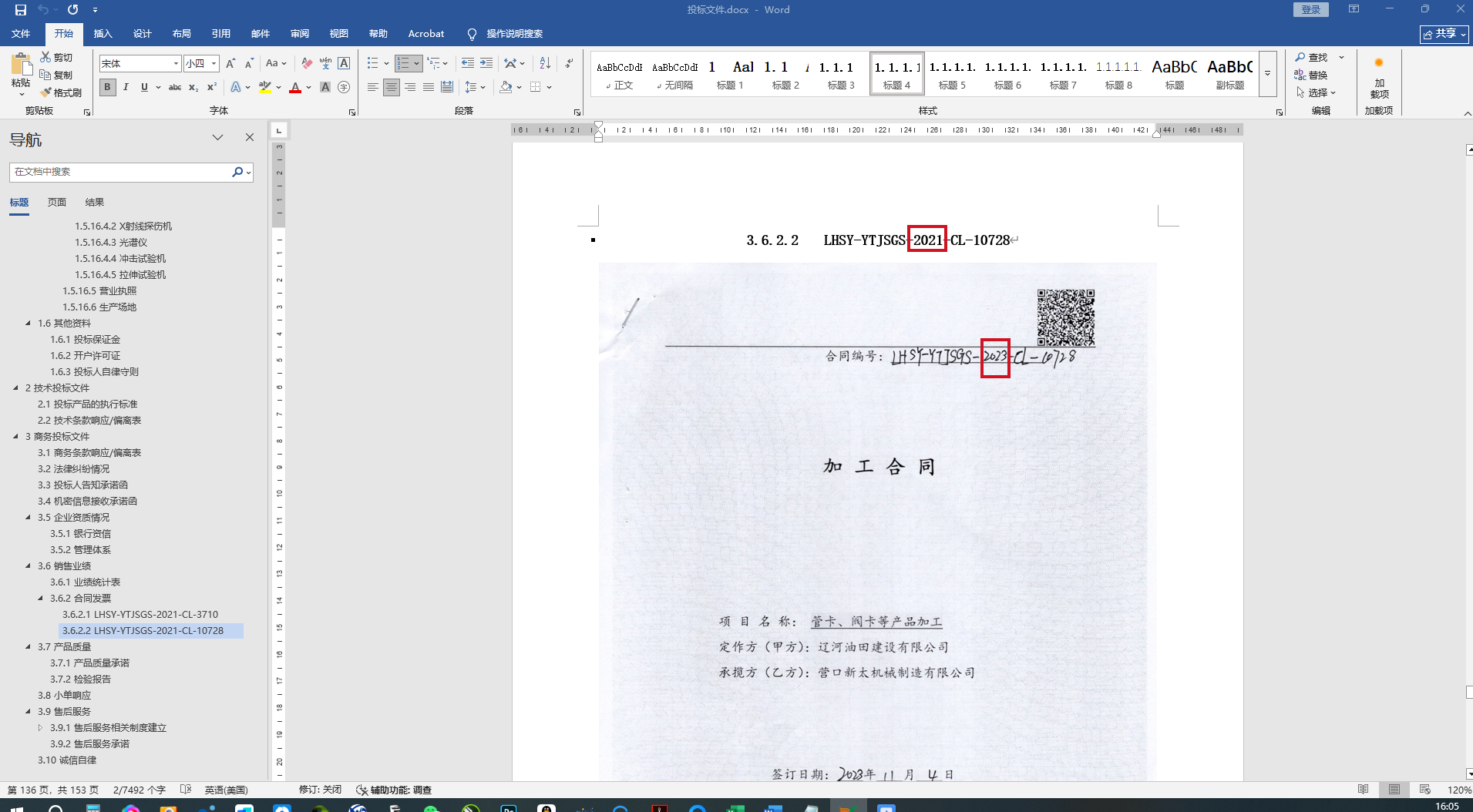
Task: Enable left text alignment
Action: coord(373,87)
